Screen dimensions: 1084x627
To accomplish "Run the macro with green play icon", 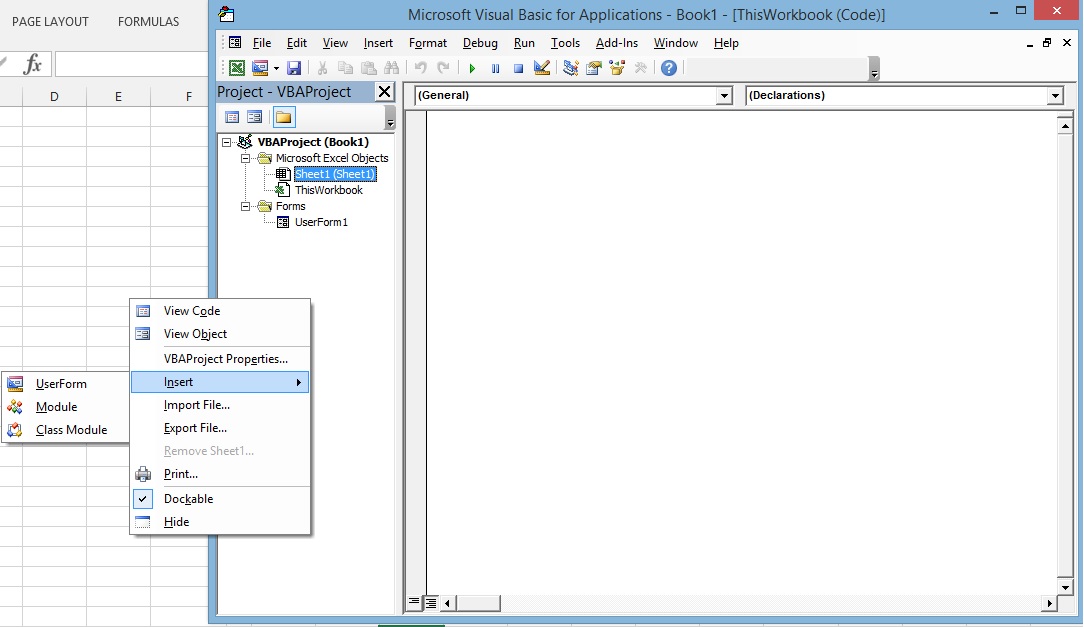I will point(472,68).
